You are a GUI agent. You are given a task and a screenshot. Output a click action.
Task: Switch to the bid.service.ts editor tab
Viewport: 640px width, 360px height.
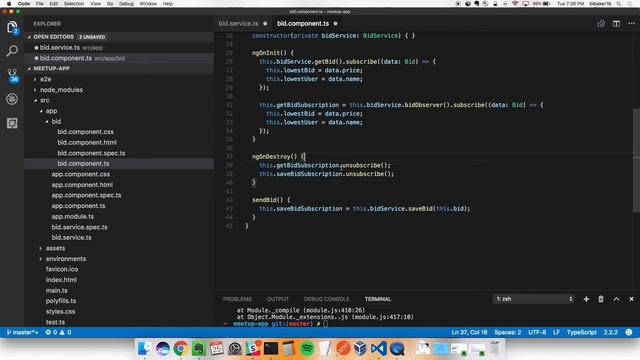pyautogui.click(x=239, y=24)
